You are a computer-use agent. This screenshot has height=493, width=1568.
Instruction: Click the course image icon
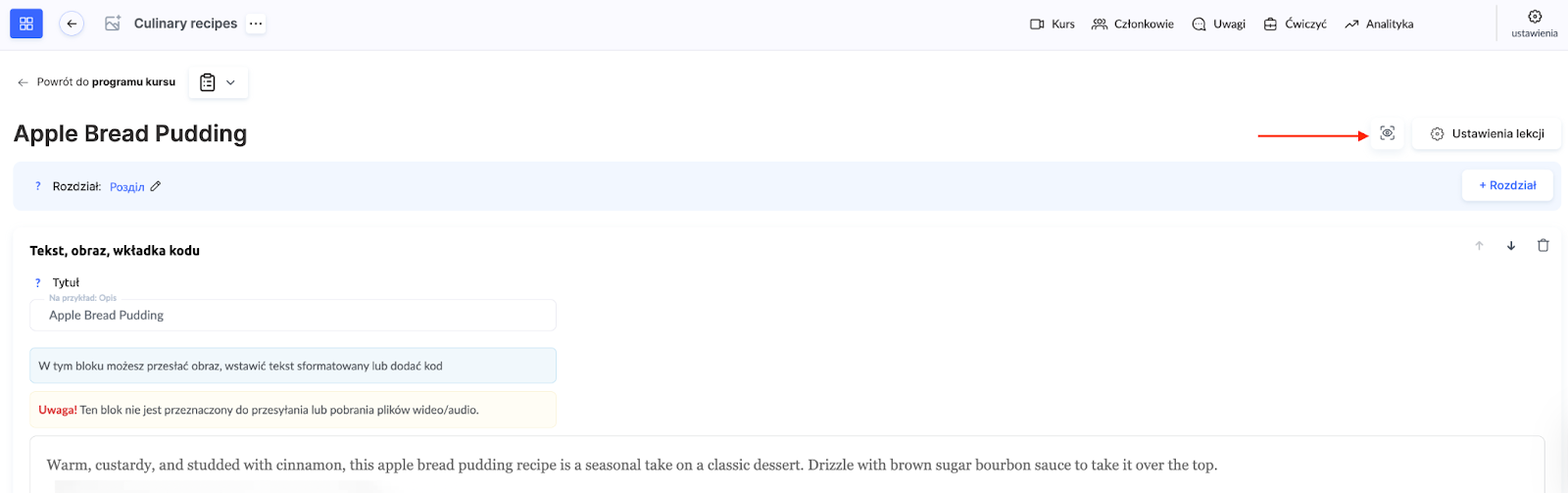pyautogui.click(x=113, y=24)
